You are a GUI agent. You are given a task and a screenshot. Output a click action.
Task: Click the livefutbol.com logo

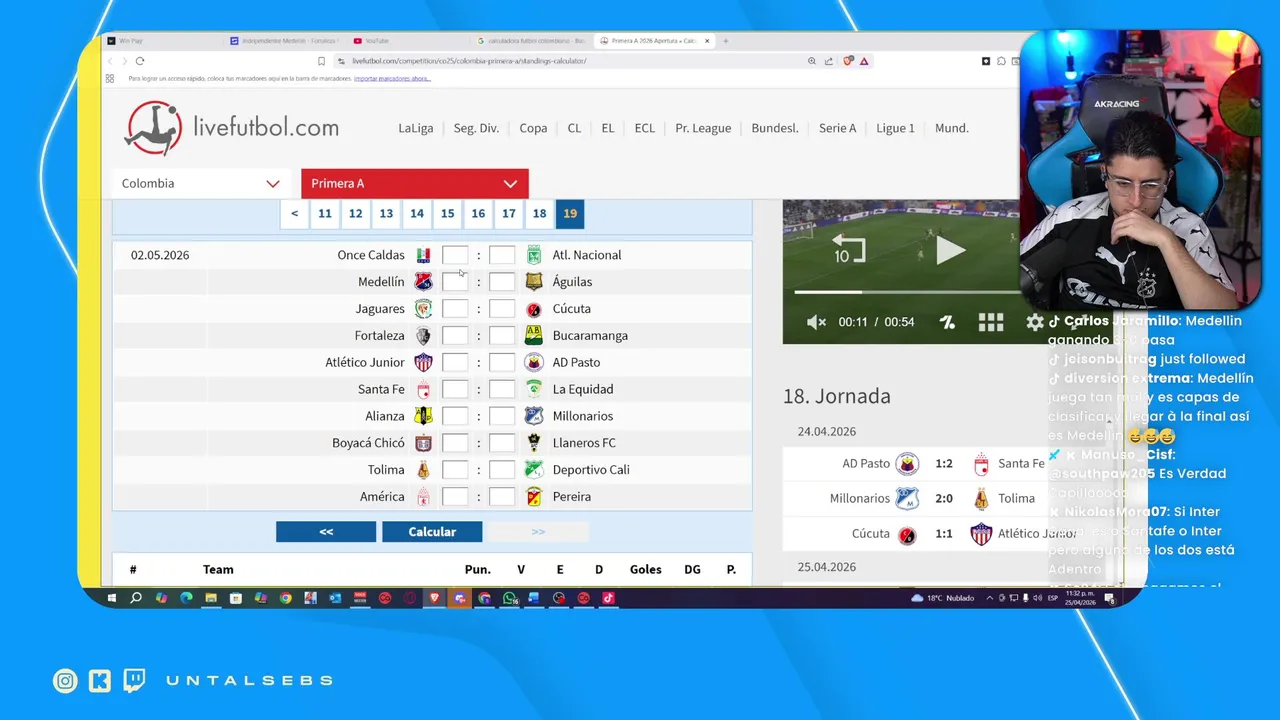point(232,128)
